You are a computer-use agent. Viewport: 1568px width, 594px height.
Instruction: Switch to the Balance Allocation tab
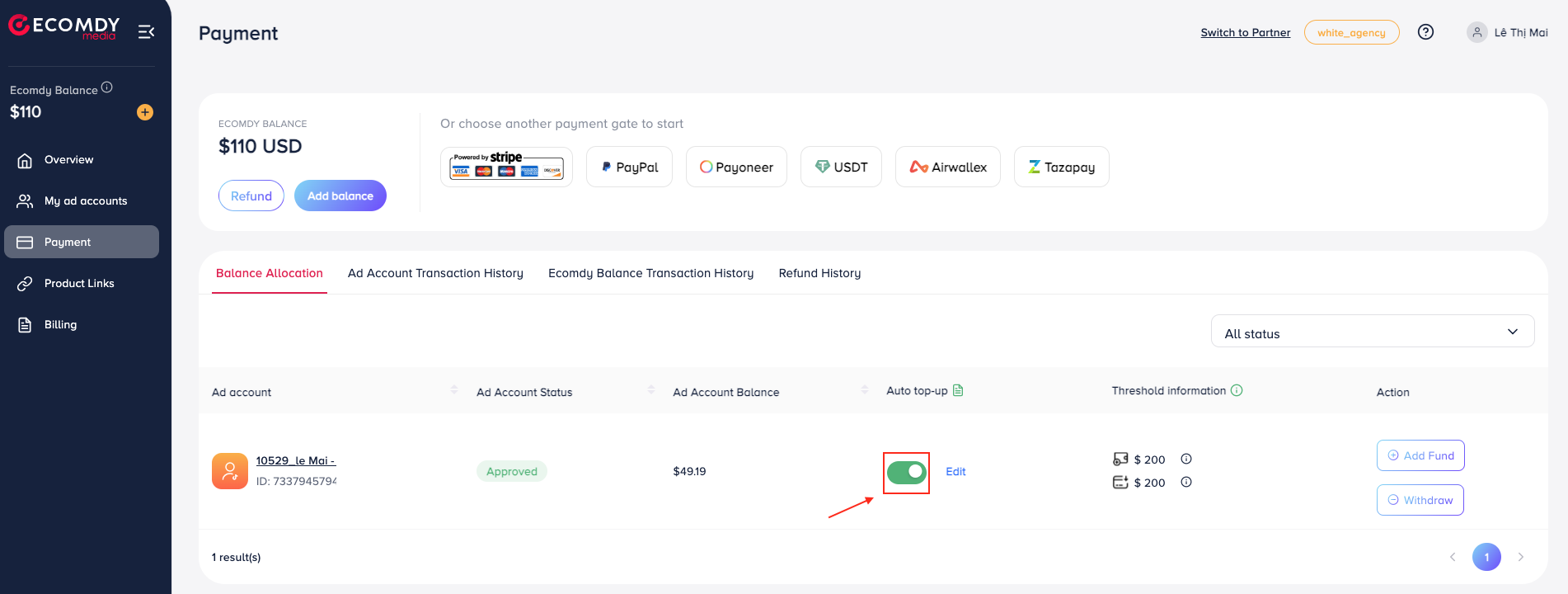click(270, 273)
